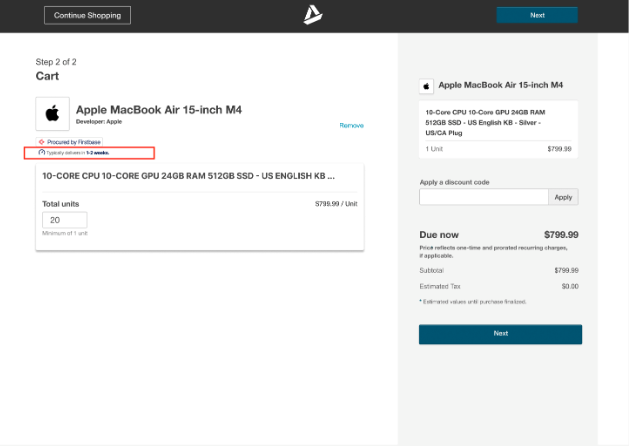Click the Apple MacBook Air title in summary panel
The width and height of the screenshot is (630, 447).
tap(500, 86)
